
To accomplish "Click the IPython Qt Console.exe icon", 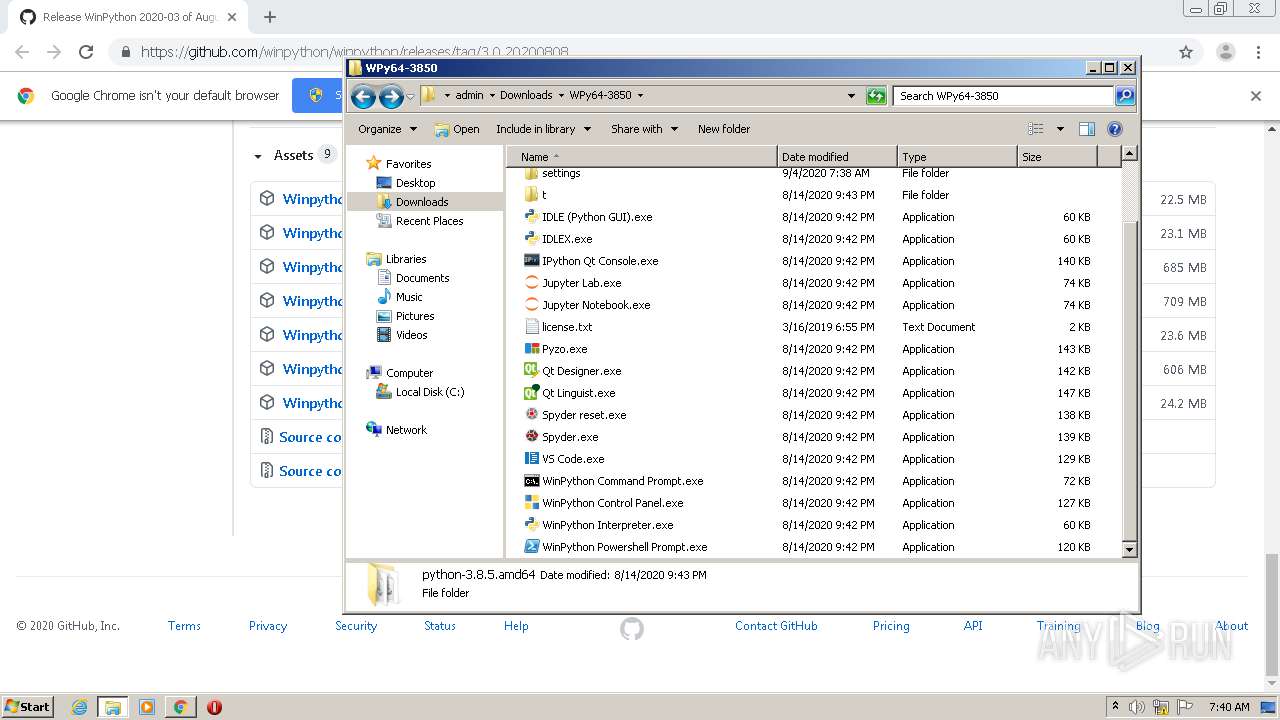I will (532, 261).
